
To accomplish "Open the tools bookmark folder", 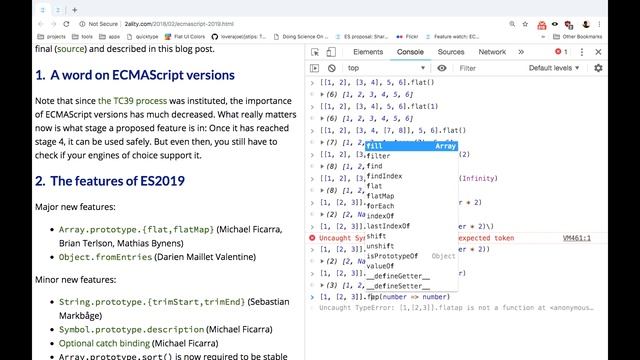I will coord(82,36).
